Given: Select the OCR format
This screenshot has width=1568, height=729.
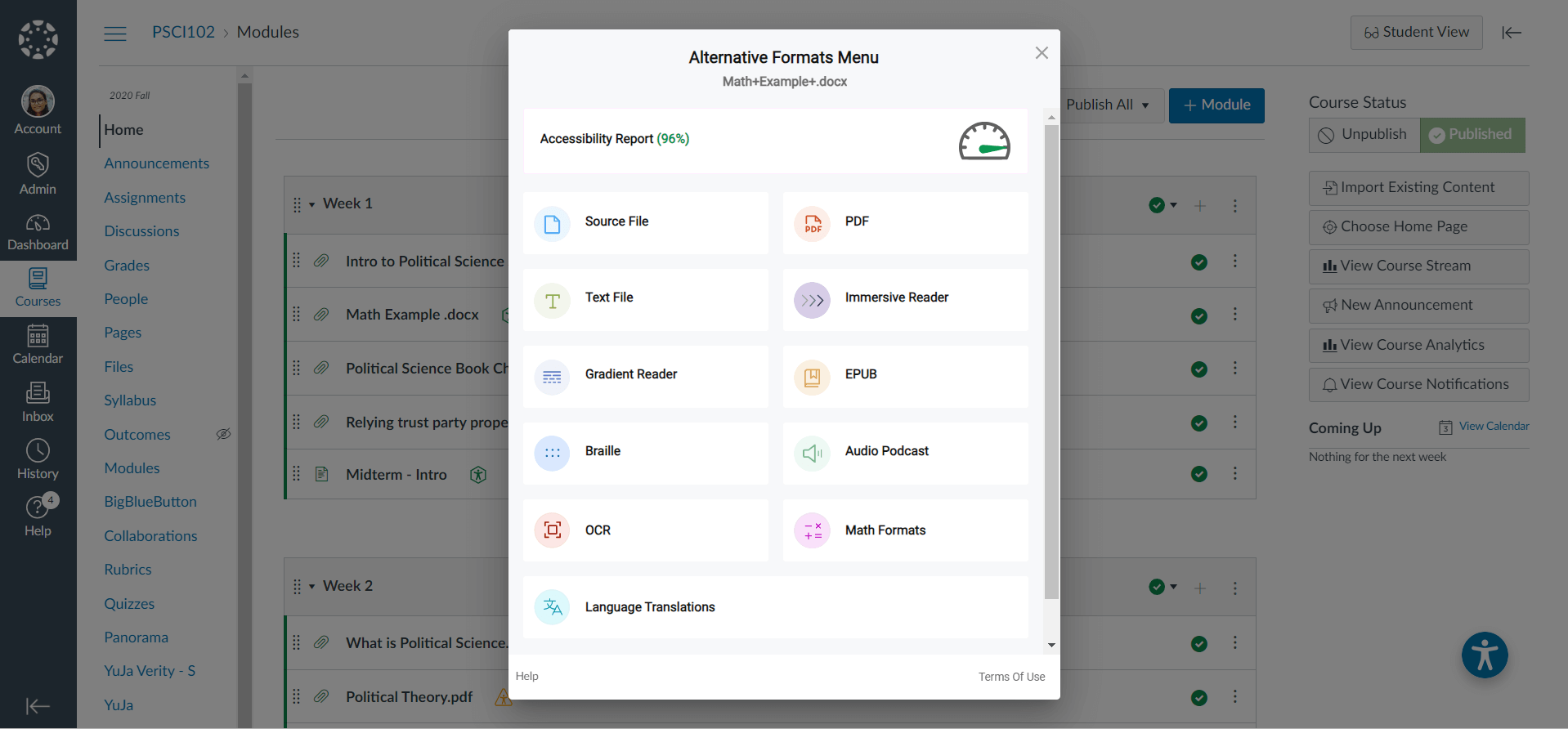Looking at the screenshot, I should click(646, 530).
